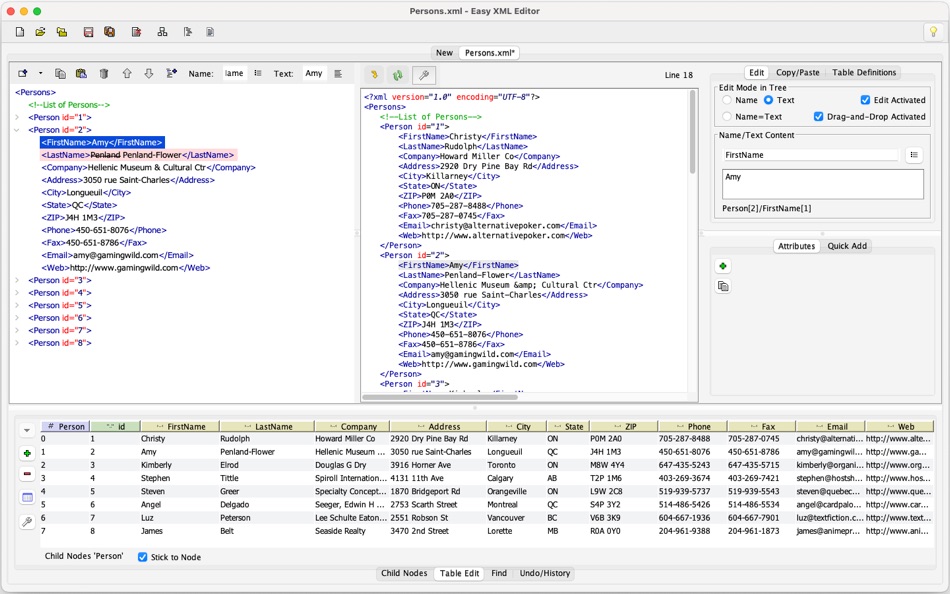
Task: Remove table row with red minus icon
Action: (x=27, y=474)
